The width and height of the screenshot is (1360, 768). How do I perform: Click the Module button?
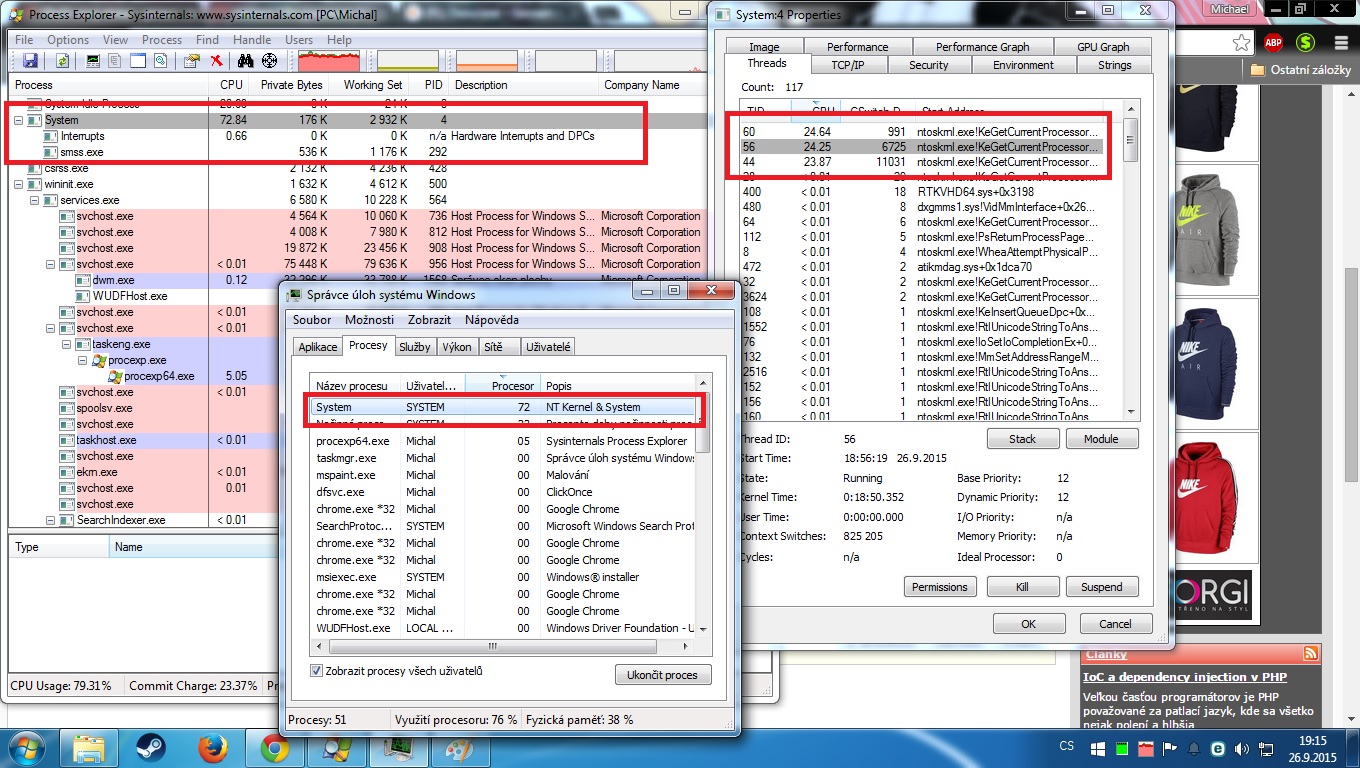[x=1101, y=439]
